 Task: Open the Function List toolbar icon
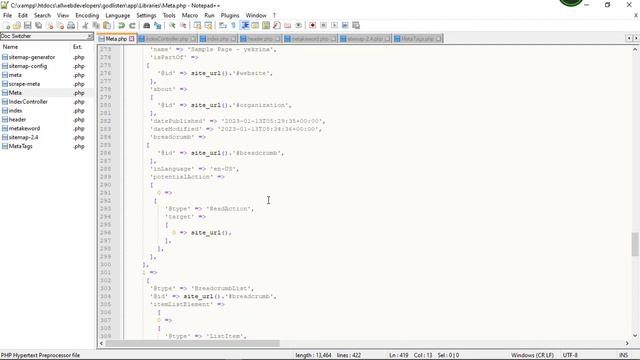[277, 25]
